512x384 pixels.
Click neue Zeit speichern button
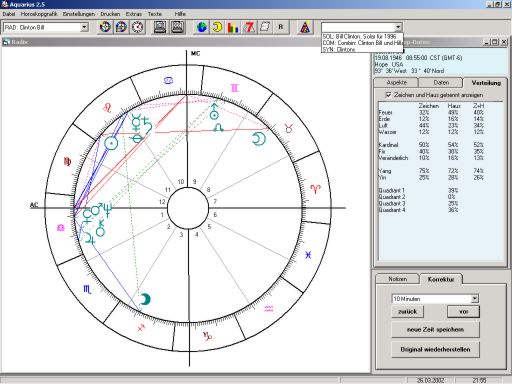[435, 329]
